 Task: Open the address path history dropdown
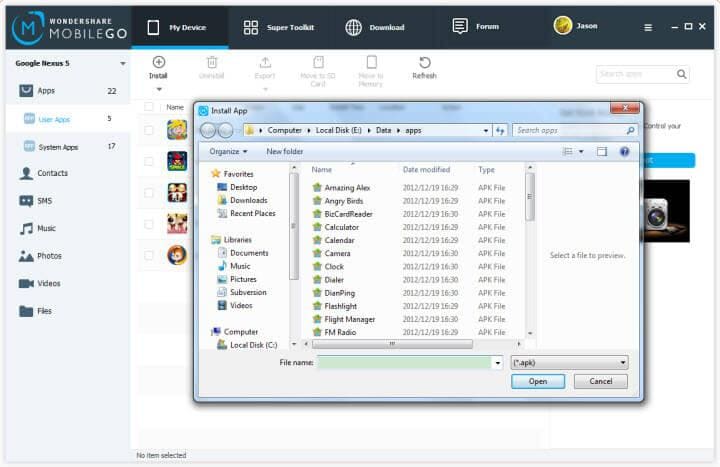click(x=486, y=131)
